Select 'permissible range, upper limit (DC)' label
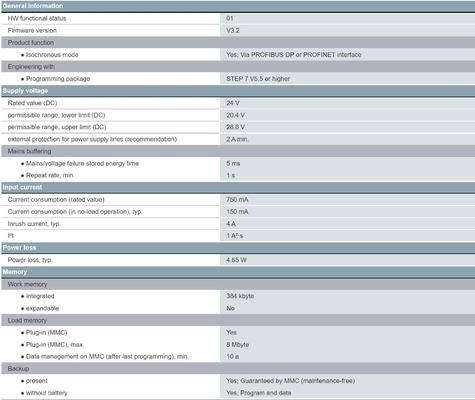 [x=57, y=127]
